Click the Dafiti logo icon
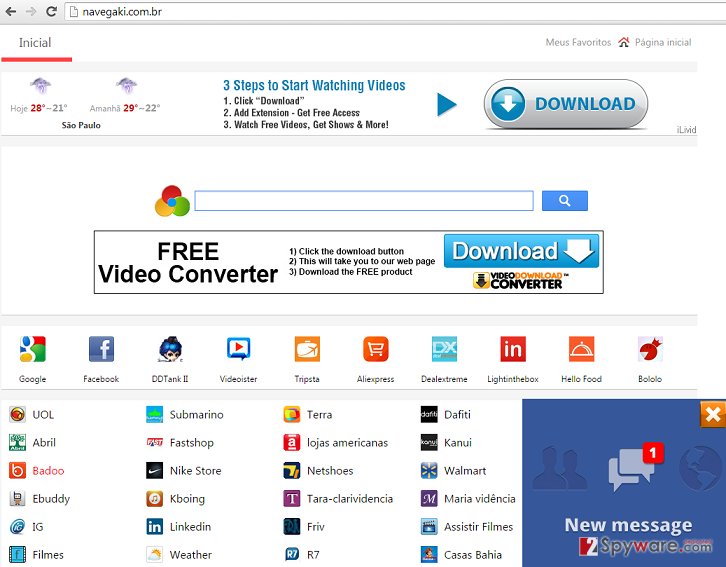726x567 pixels. click(x=429, y=414)
